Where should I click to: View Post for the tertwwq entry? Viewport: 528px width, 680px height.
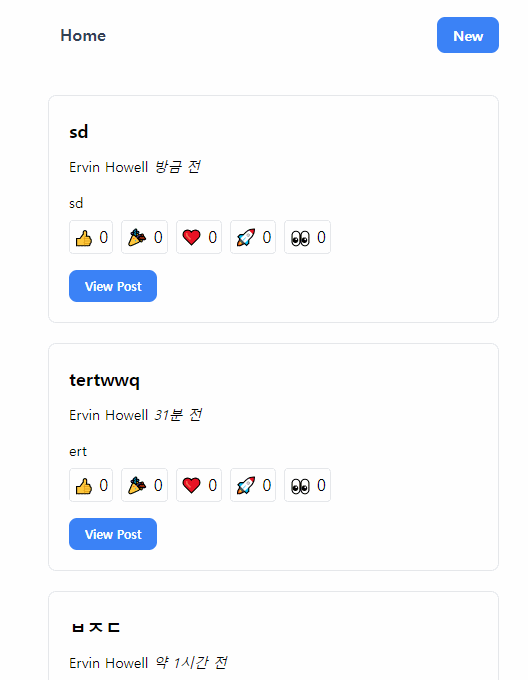pyautogui.click(x=113, y=534)
